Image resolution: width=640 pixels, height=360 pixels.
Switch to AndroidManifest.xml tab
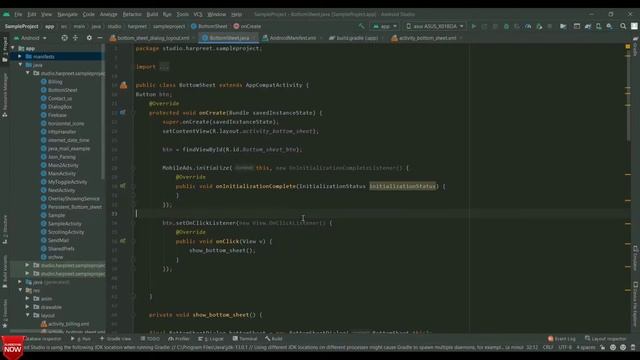point(292,38)
